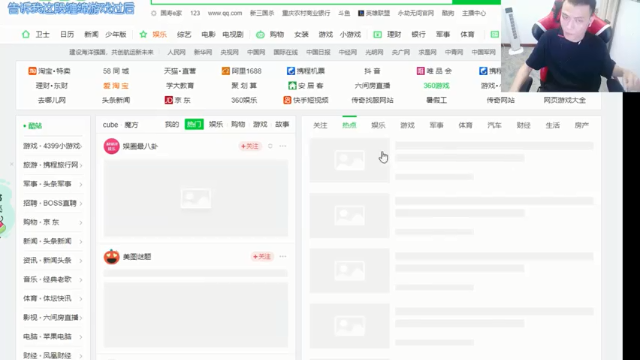
Task: Open the 少年版 navigation link
Action: click(x=116, y=35)
